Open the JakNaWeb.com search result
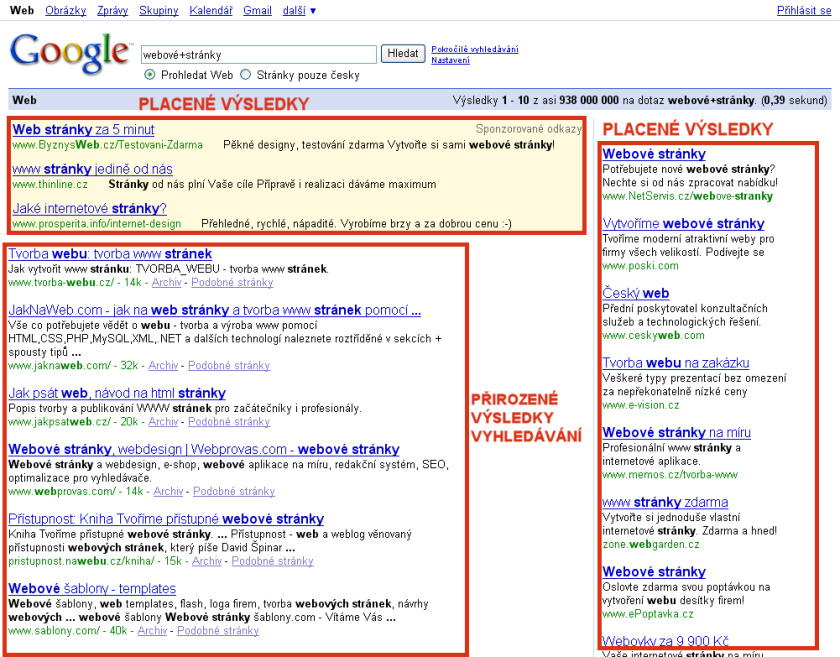 click(214, 310)
